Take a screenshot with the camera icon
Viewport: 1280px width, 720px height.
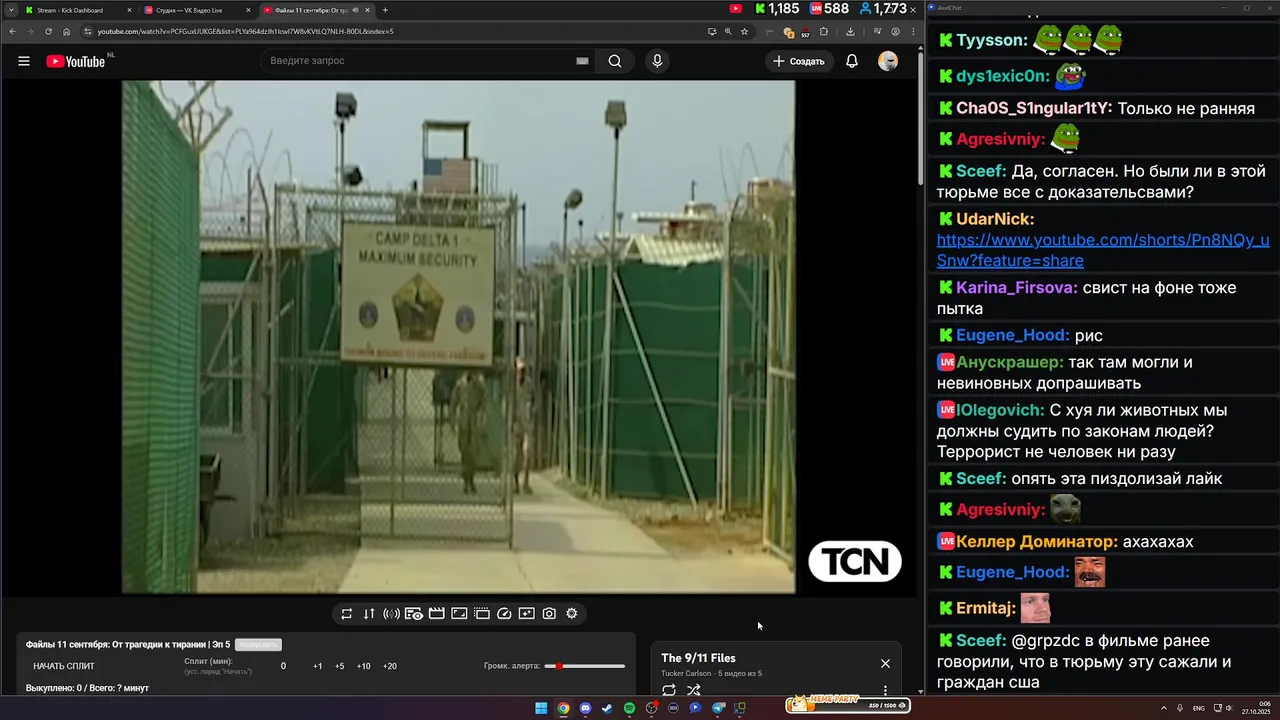pos(549,614)
